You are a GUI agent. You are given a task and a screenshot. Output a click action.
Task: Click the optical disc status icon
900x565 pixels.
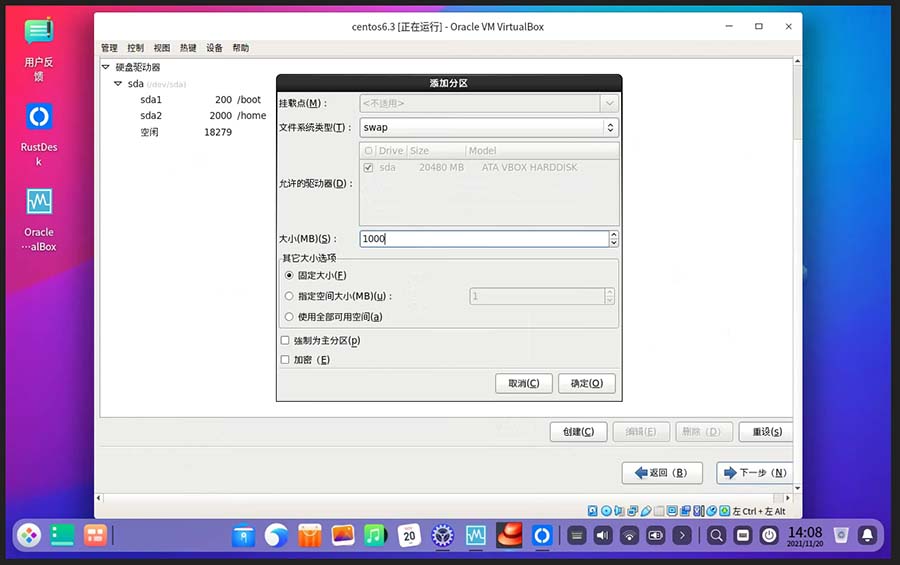606,510
